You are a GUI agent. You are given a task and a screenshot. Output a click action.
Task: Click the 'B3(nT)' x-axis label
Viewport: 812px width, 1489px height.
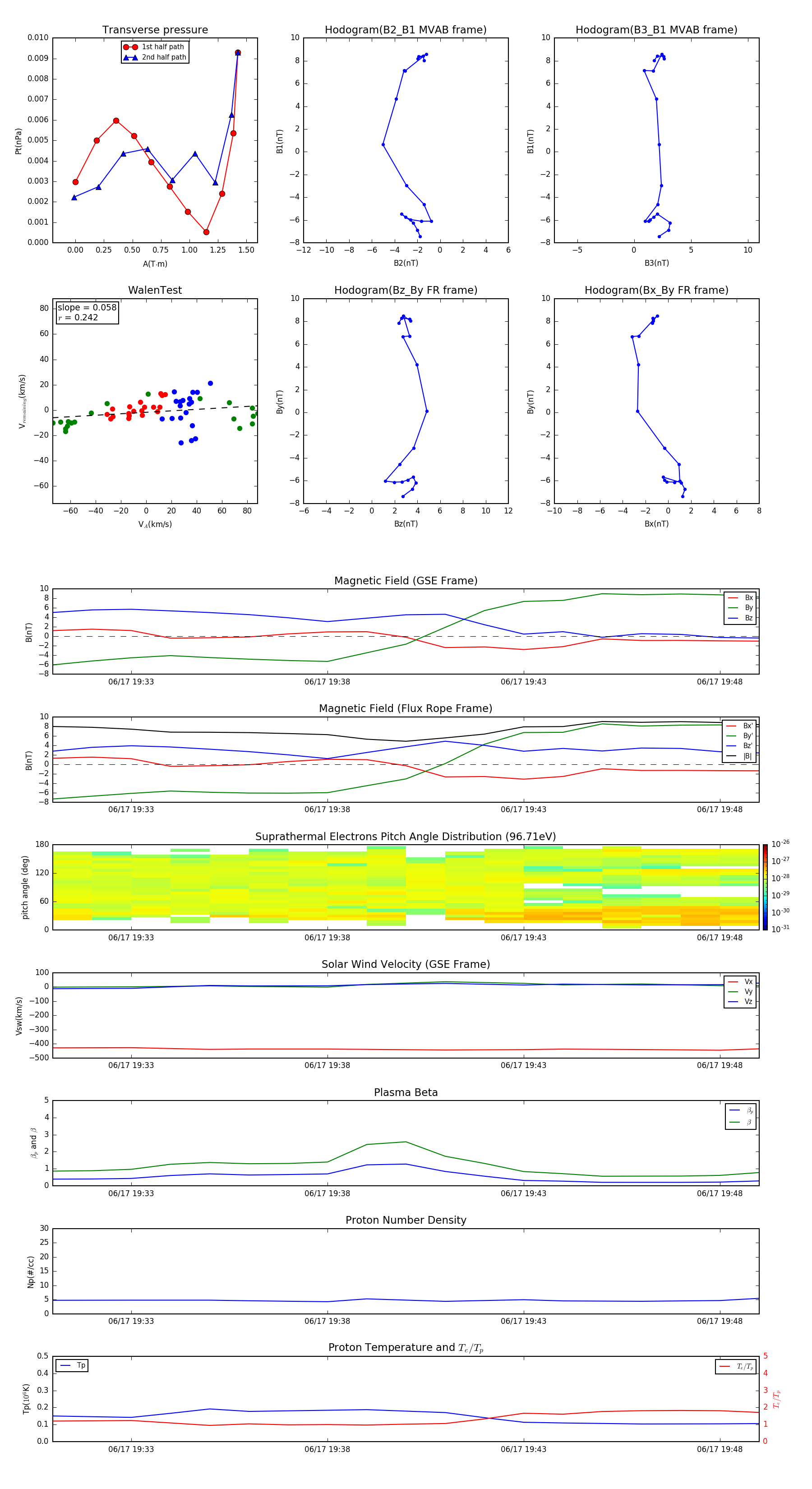point(656,263)
